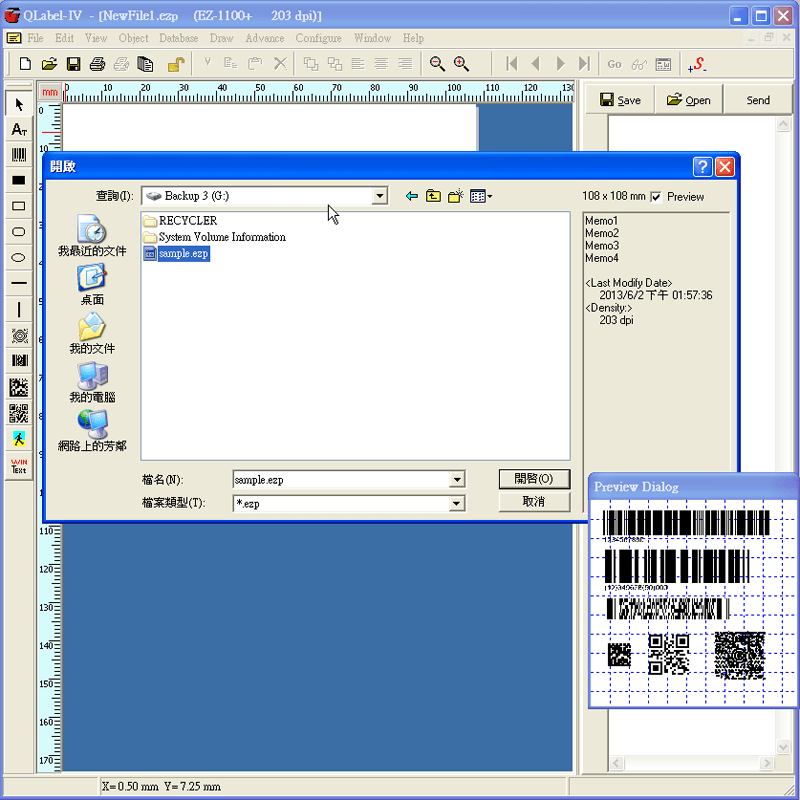Click the Print icon in the toolbar
The image size is (800, 800).
click(97, 63)
